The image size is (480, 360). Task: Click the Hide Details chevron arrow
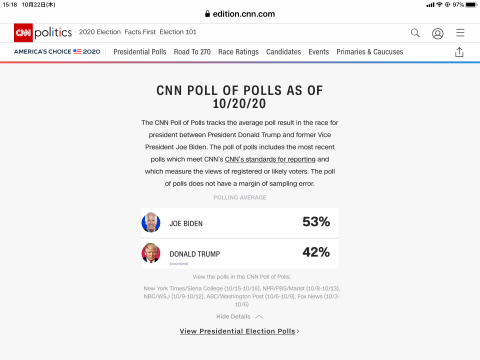click(259, 317)
